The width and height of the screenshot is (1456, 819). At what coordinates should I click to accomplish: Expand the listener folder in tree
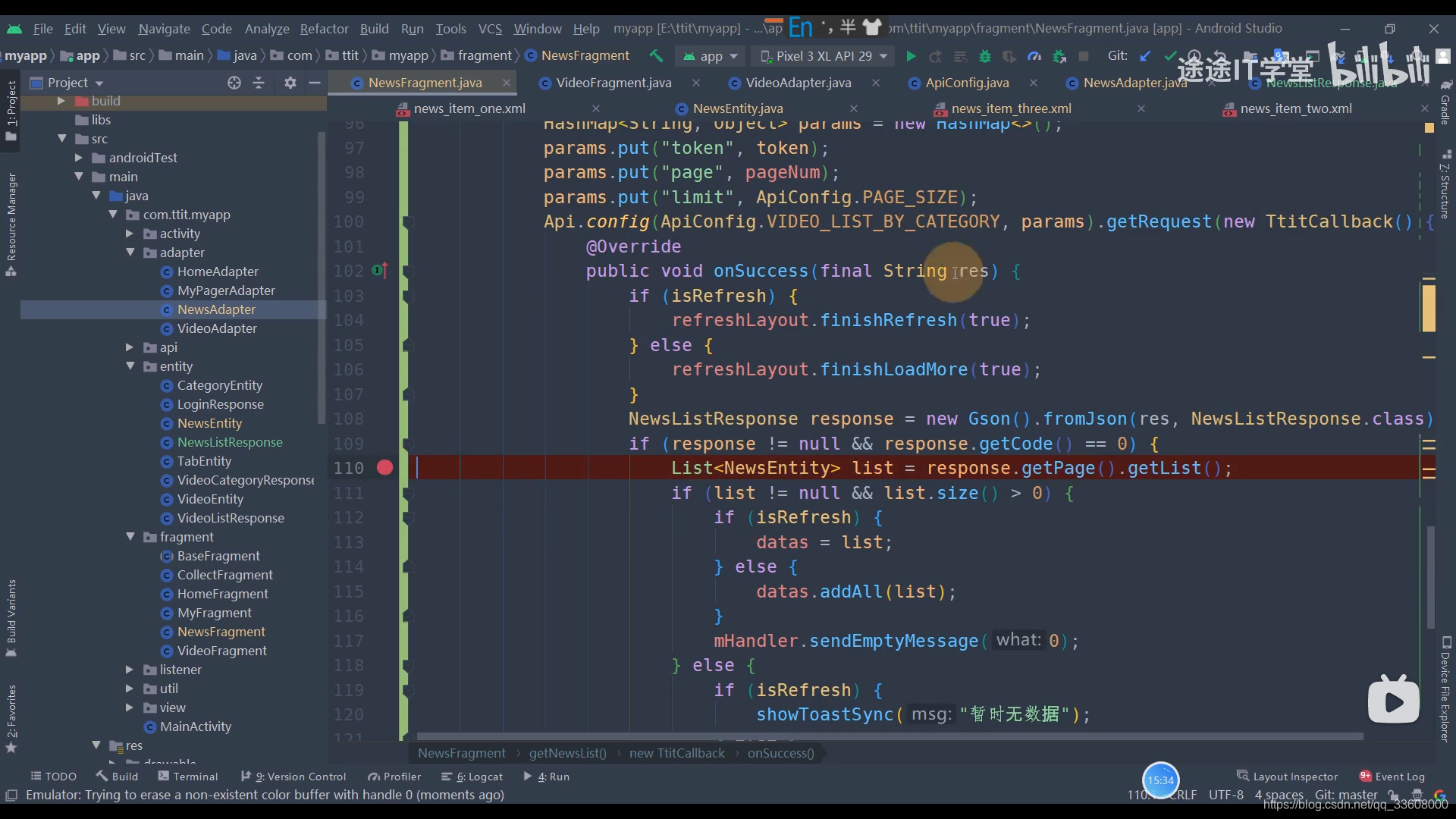(x=130, y=670)
